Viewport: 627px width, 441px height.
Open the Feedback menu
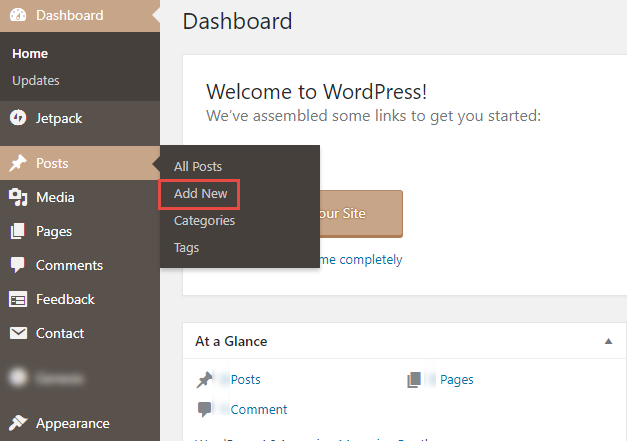(80, 299)
